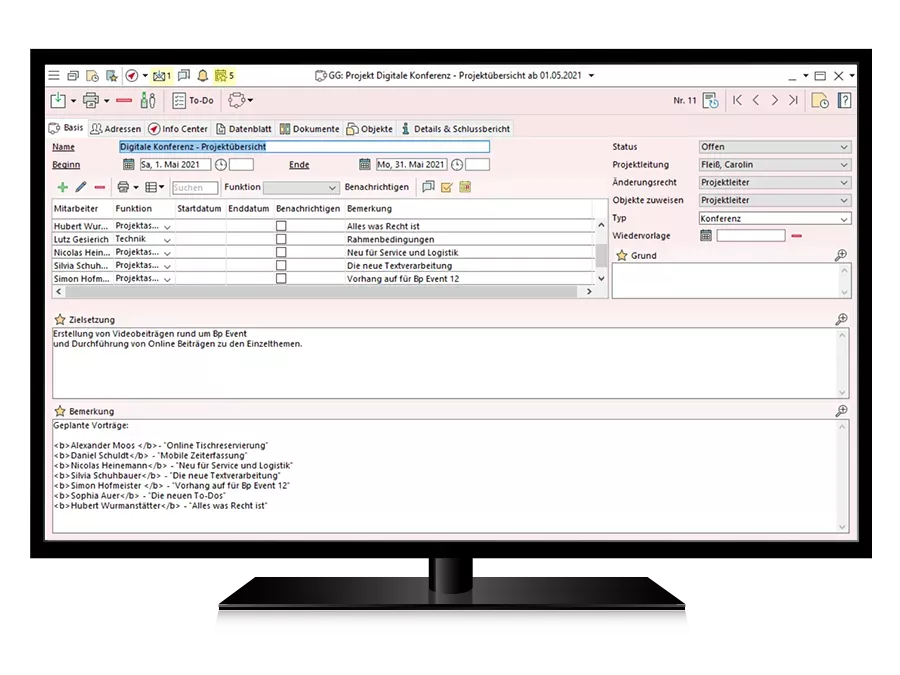This screenshot has height=675, width=900.
Task: Click the underlined Ende label link
Action: tap(299, 165)
